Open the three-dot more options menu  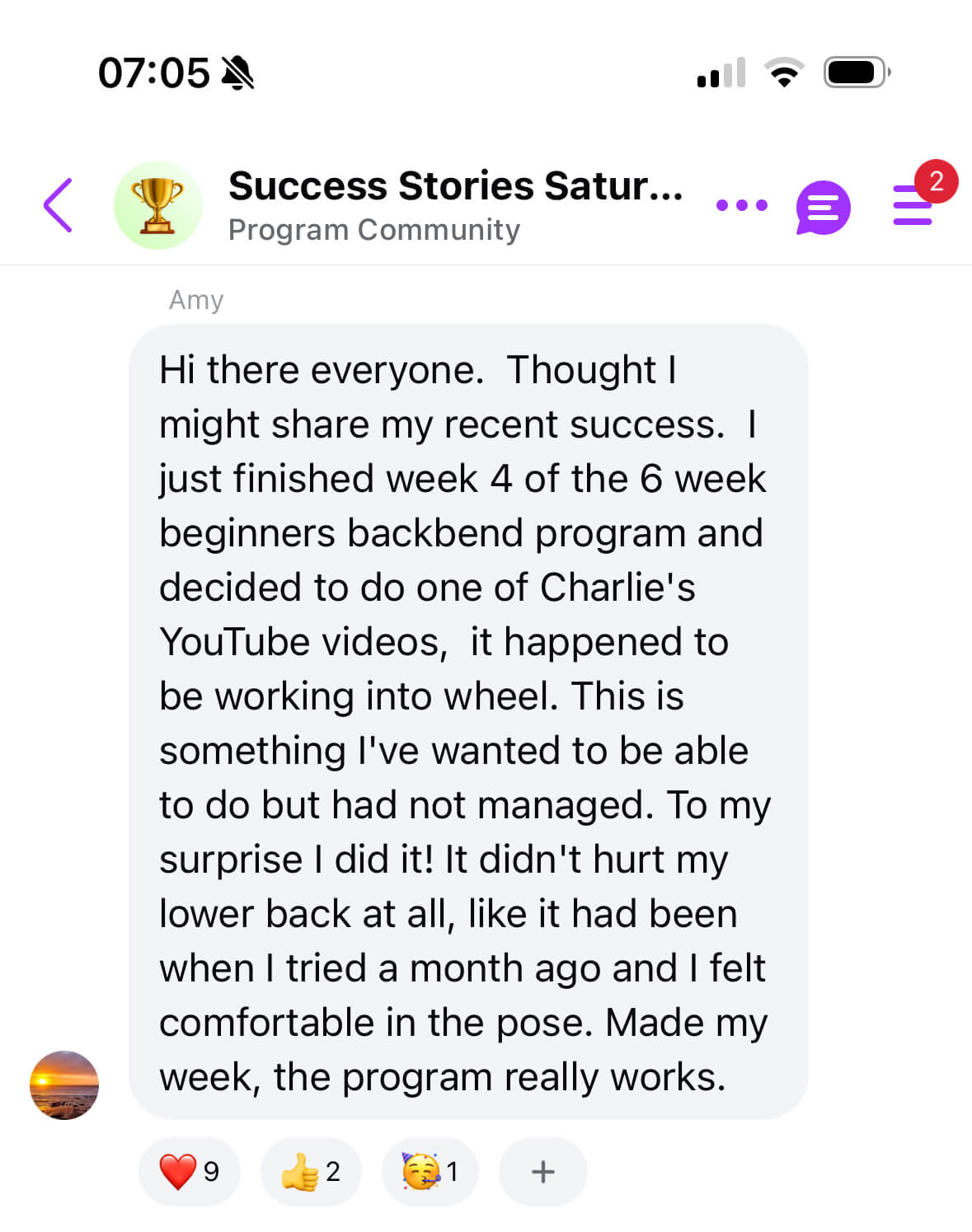click(x=741, y=205)
